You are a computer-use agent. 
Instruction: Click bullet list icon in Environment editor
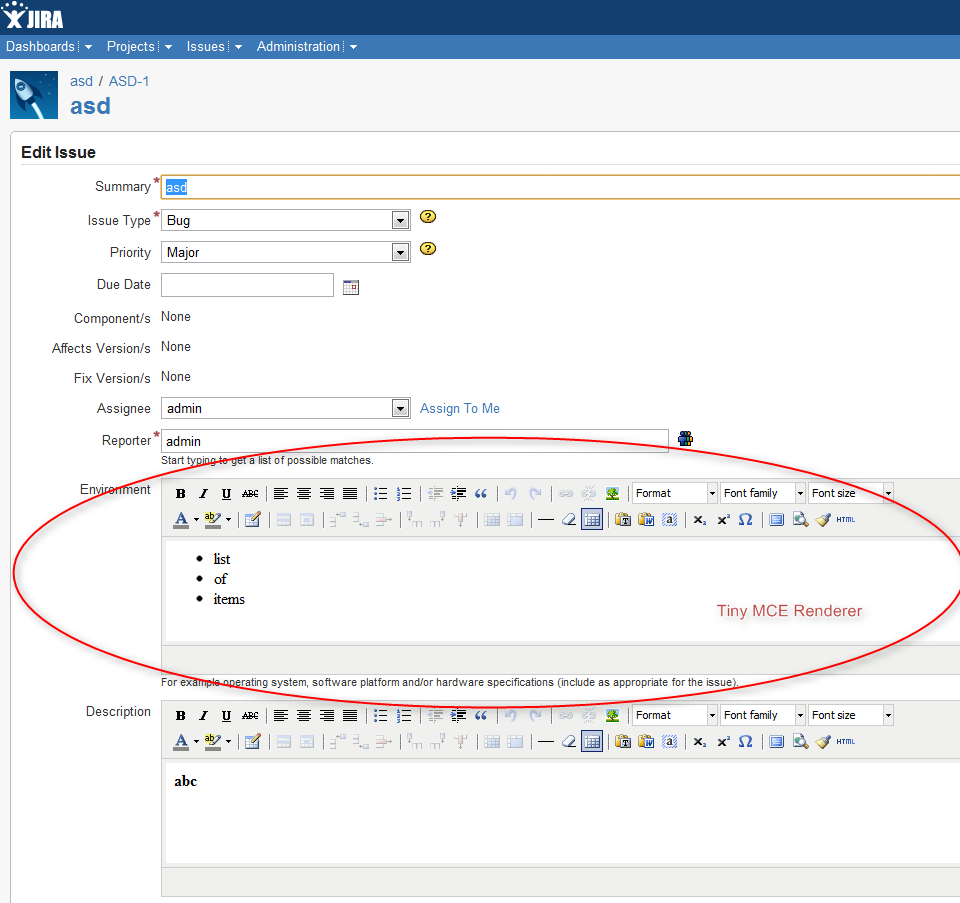tap(380, 493)
